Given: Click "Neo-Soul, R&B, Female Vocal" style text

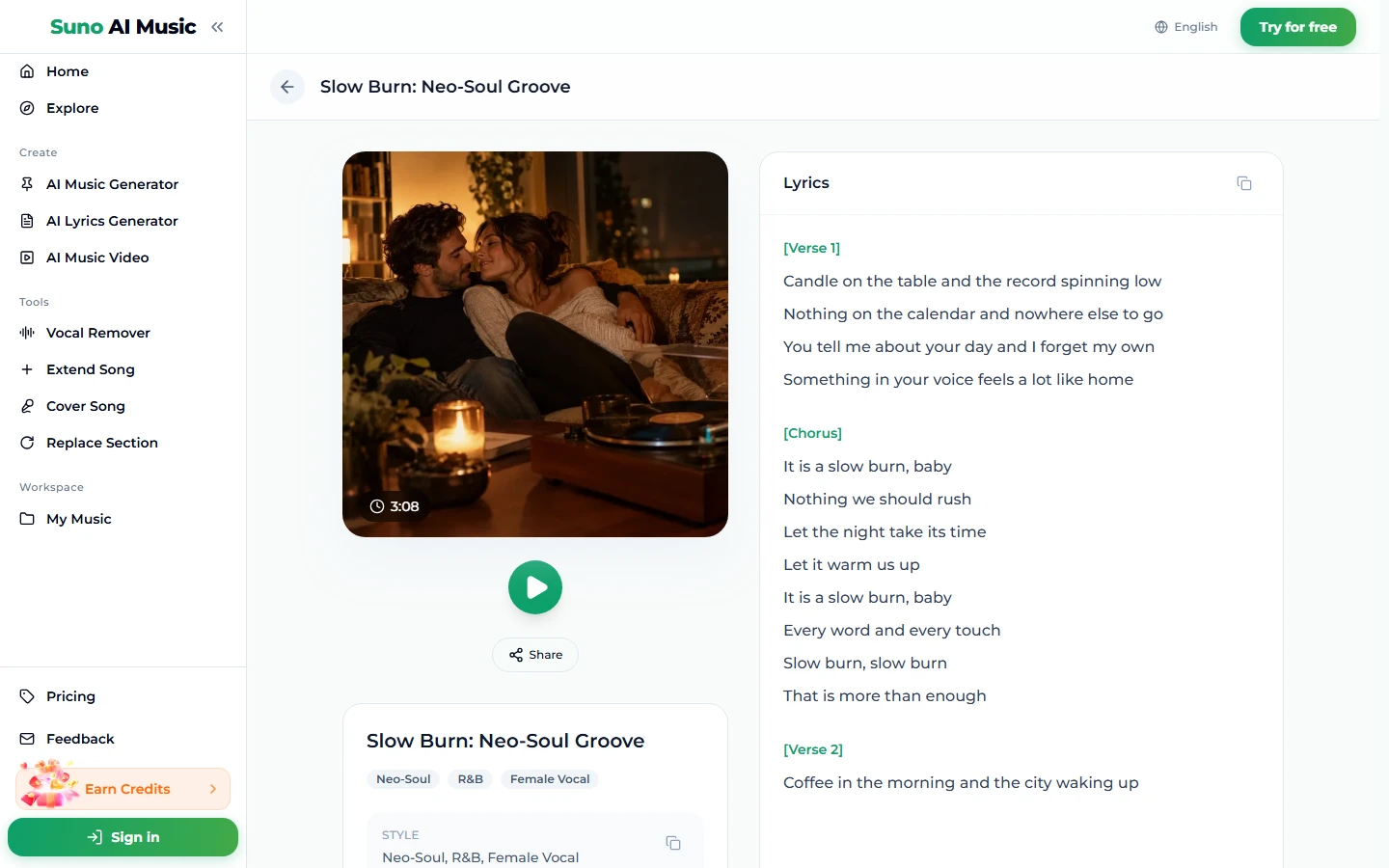Looking at the screenshot, I should coord(480,857).
